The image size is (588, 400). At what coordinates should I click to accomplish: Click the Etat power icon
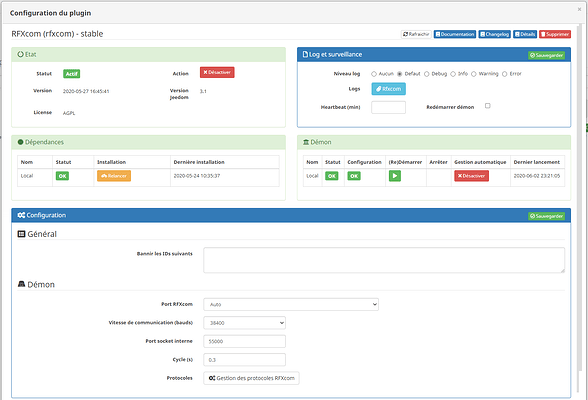point(21,54)
